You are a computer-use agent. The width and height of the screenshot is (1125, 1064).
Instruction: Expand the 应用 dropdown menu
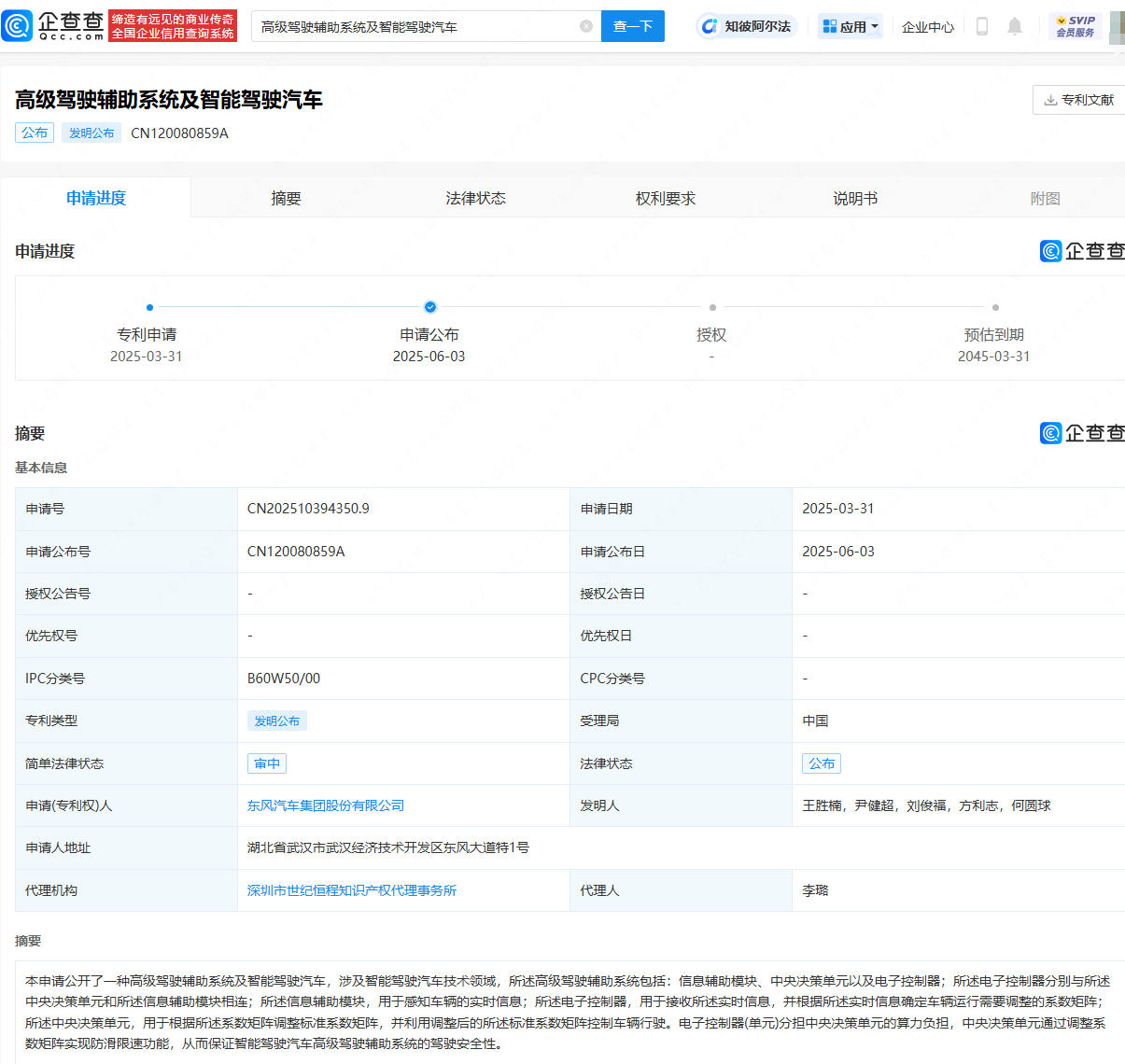pos(851,26)
